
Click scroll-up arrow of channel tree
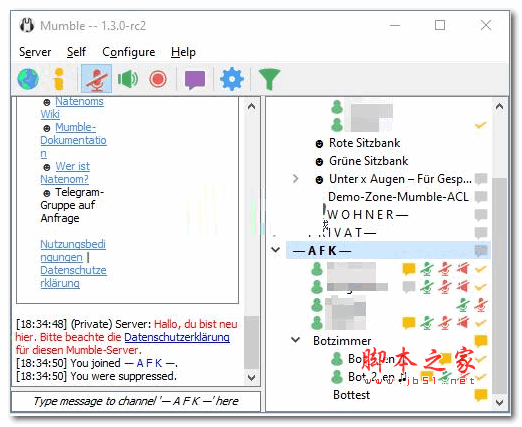click(x=499, y=107)
